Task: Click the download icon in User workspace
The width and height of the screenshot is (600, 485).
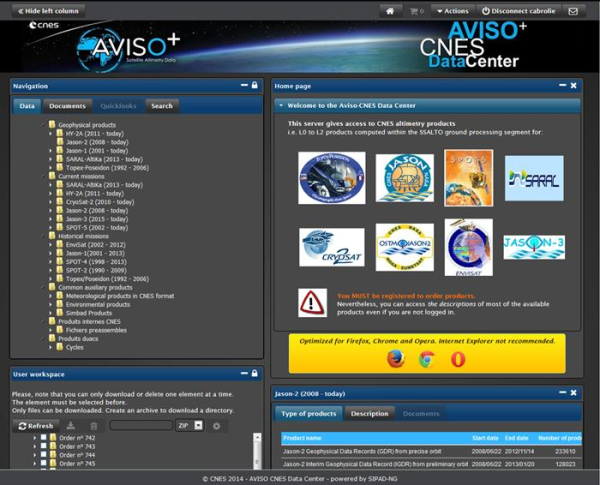Action: tap(71, 426)
